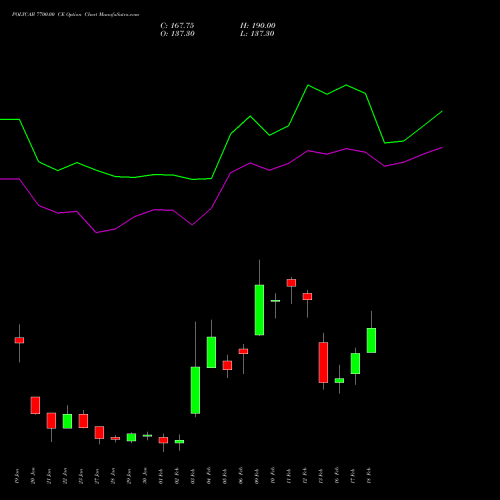This screenshot has width=500, height=500.
Task: Select the red candle for 19 Jan
Action: (x=19, y=340)
